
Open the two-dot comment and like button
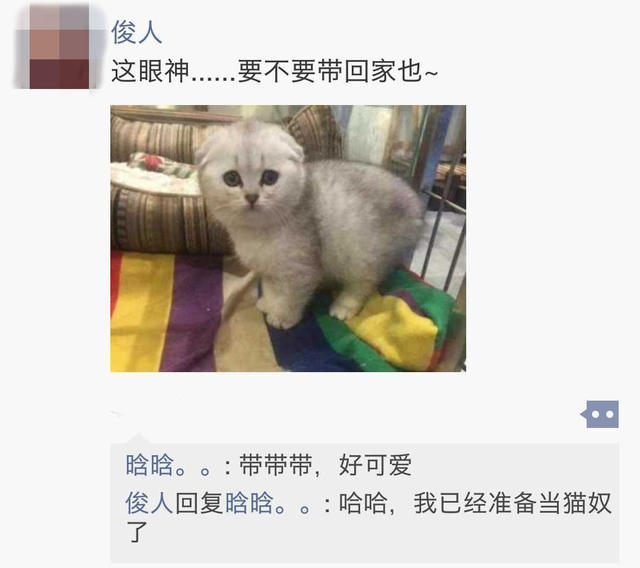(x=600, y=414)
